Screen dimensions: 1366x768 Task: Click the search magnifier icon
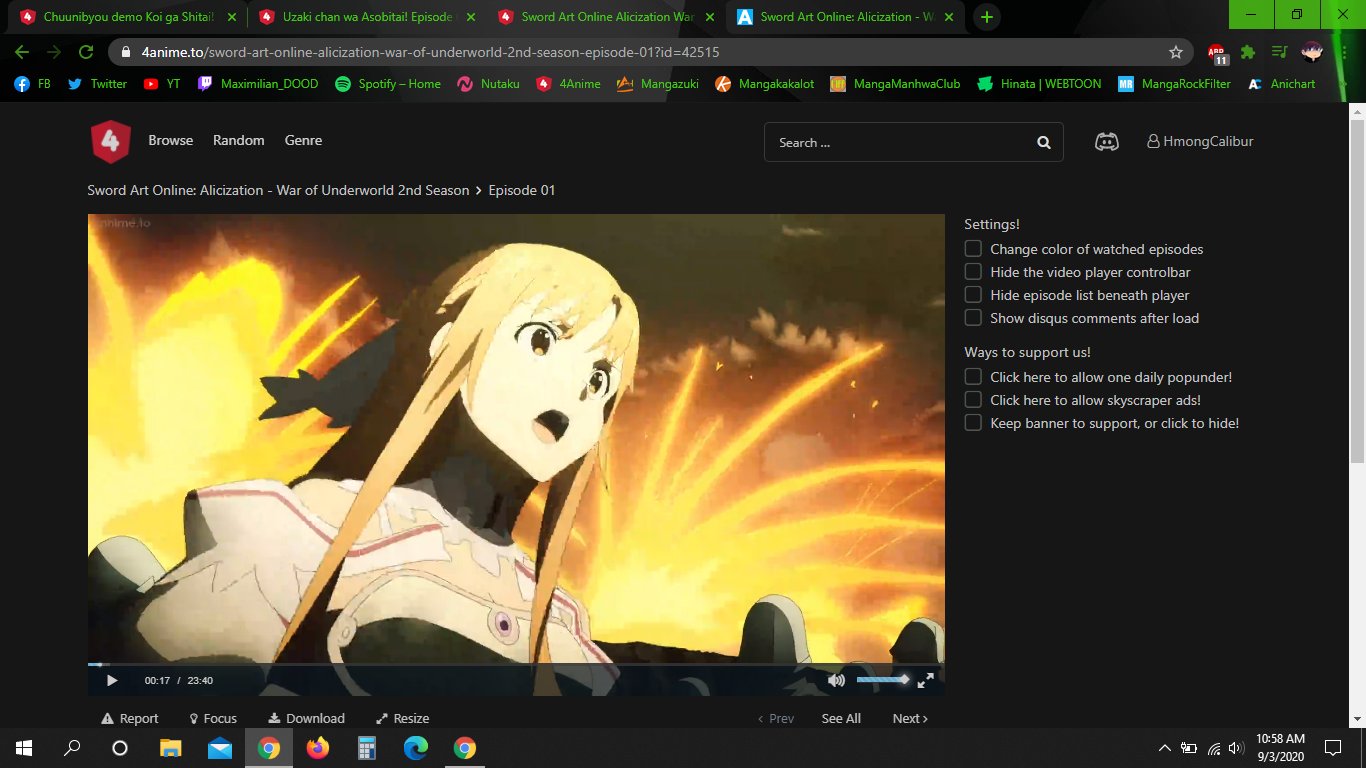pyautogui.click(x=1044, y=142)
